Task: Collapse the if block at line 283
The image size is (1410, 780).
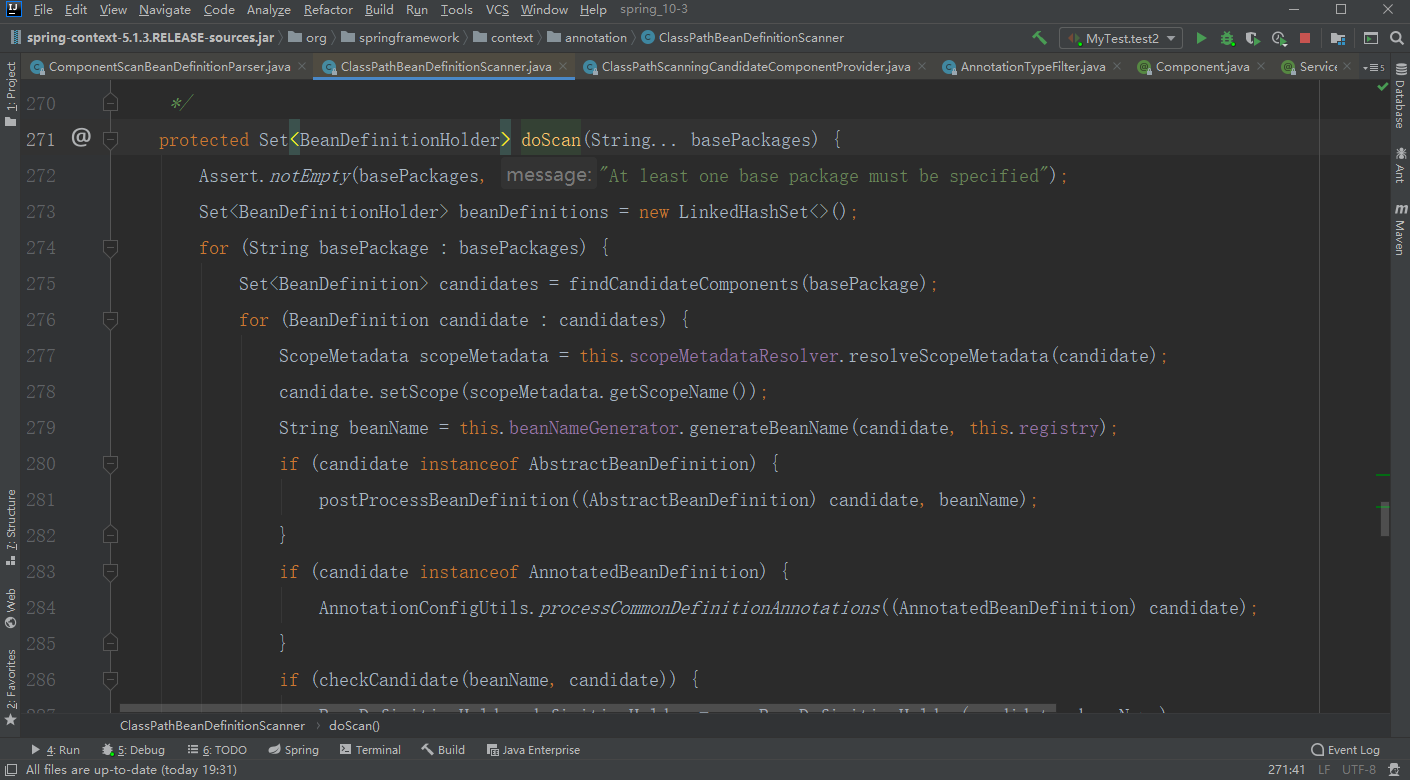Action: [110, 571]
